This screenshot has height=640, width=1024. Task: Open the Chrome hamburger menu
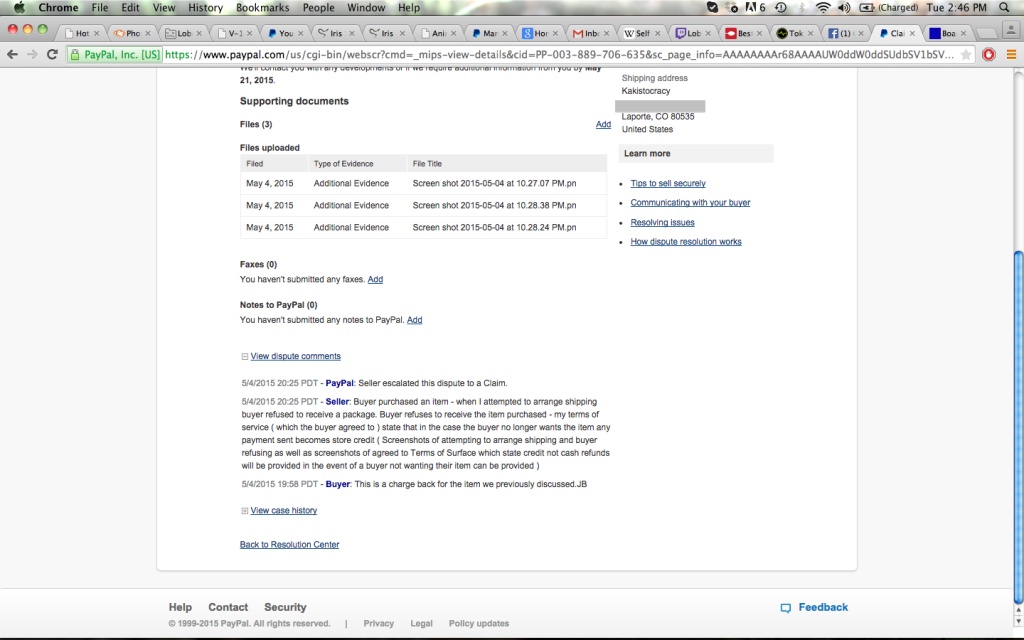tap(1011, 55)
